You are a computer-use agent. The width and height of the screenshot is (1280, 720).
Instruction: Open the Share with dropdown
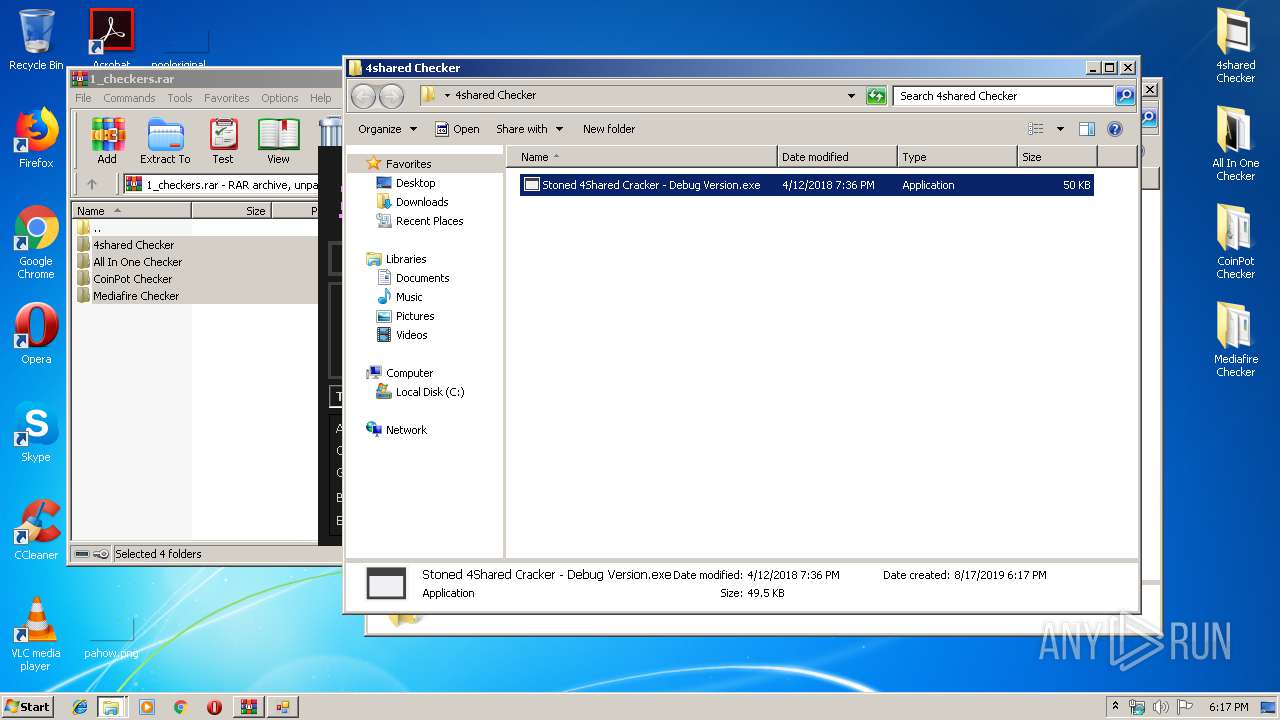530,129
